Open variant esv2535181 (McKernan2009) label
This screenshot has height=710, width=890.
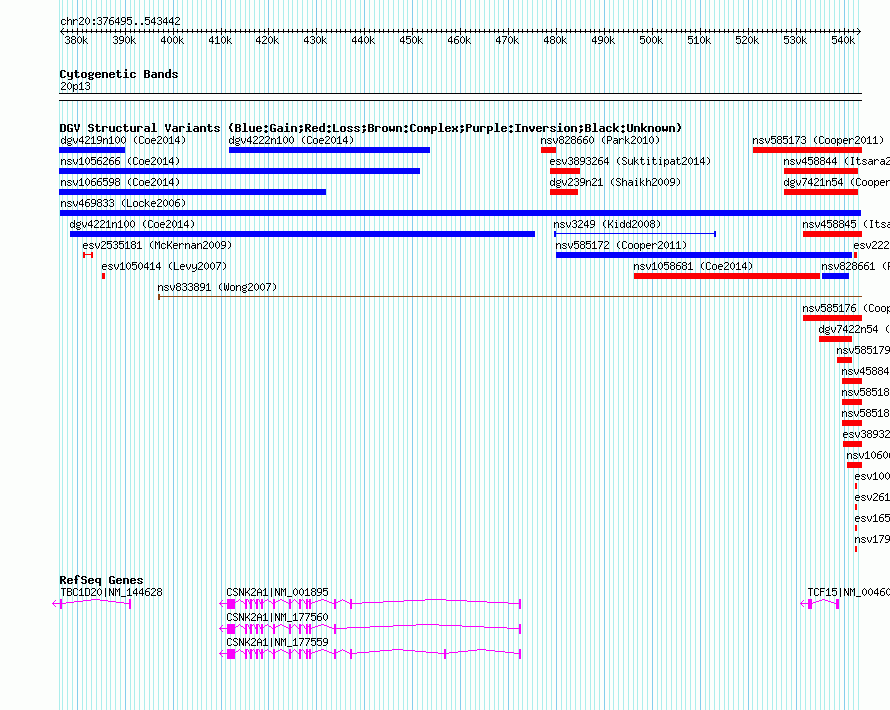[x=157, y=245]
